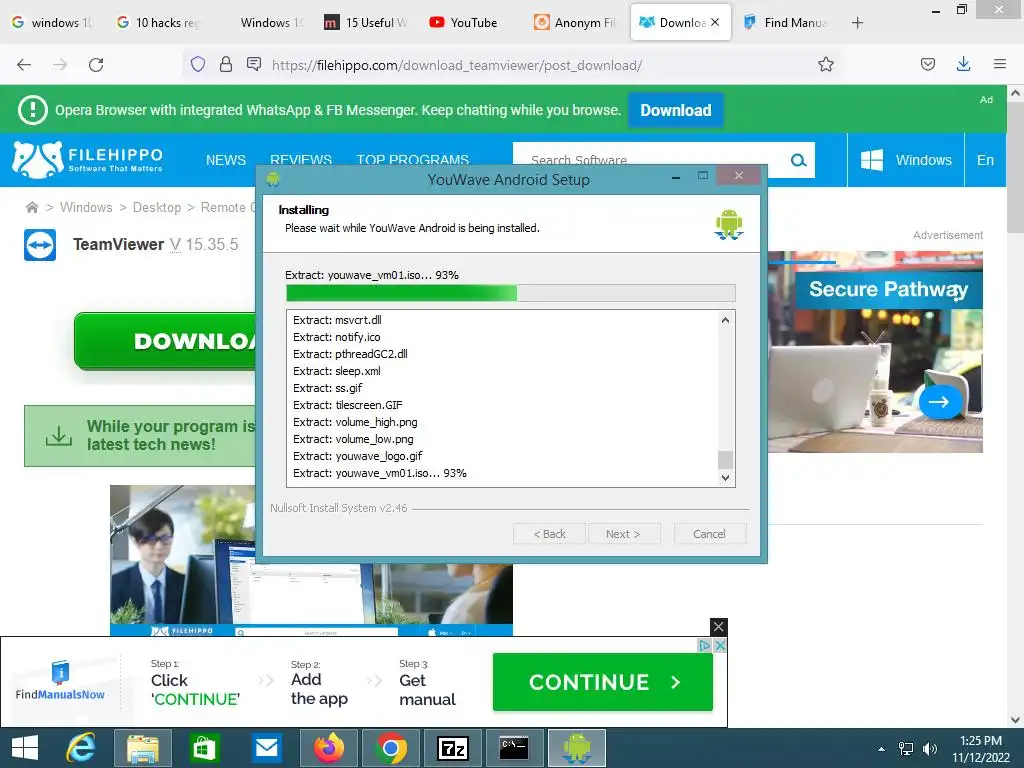The image size is (1024, 768).
Task: Click the volume speaker tray icon
Action: [x=929, y=749]
